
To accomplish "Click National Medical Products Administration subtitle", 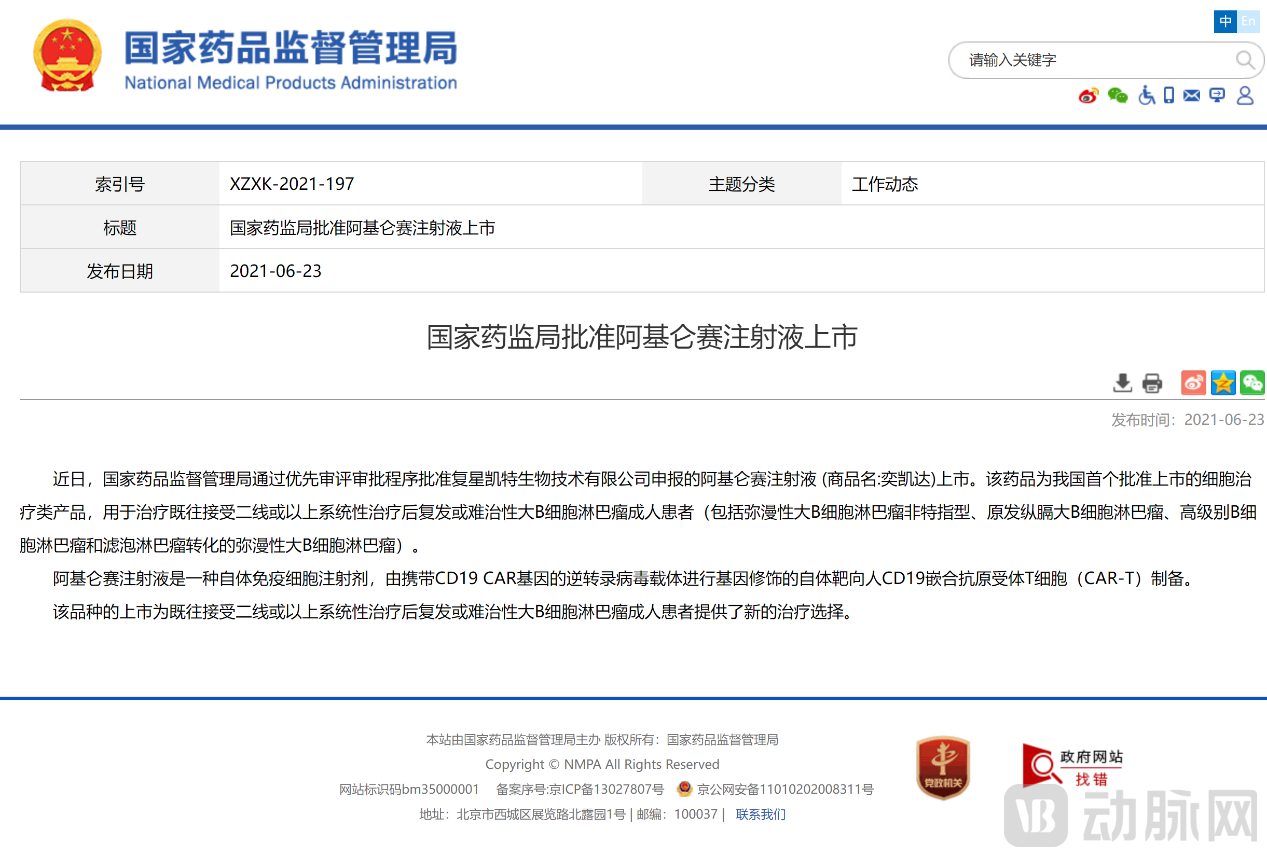I will pos(290,82).
